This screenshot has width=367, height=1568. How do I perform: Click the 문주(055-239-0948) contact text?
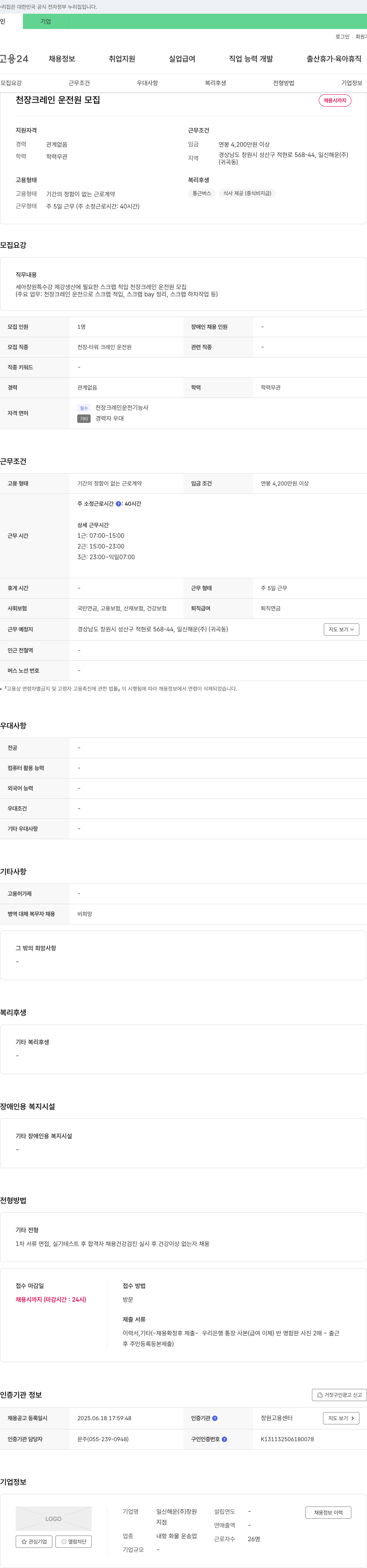tap(103, 1439)
